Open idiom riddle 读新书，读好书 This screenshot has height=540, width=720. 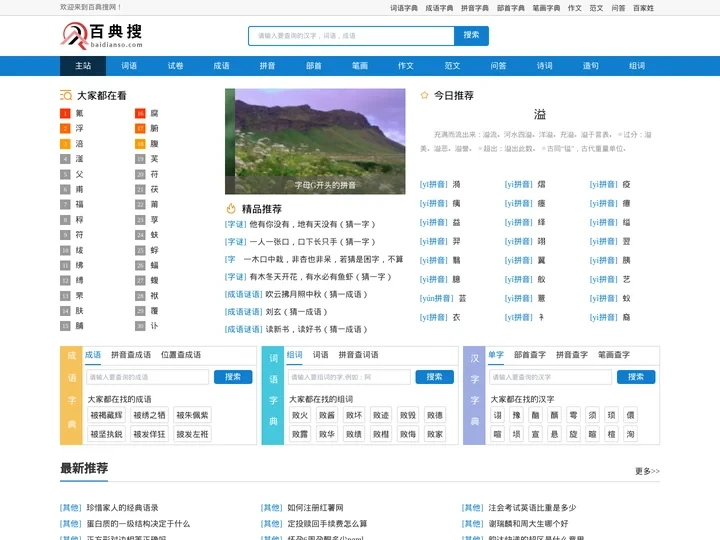click(316, 329)
